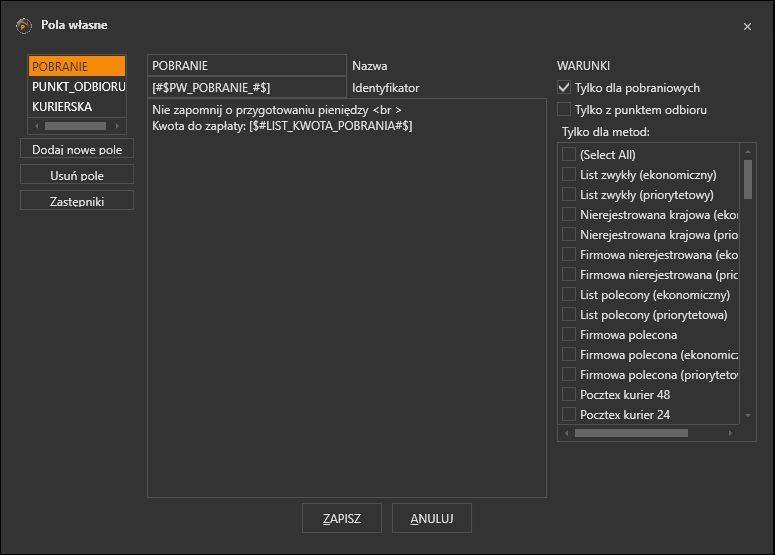The width and height of the screenshot is (775, 555).
Task: Click left arrow of field list scrollbar
Action: 37,126
